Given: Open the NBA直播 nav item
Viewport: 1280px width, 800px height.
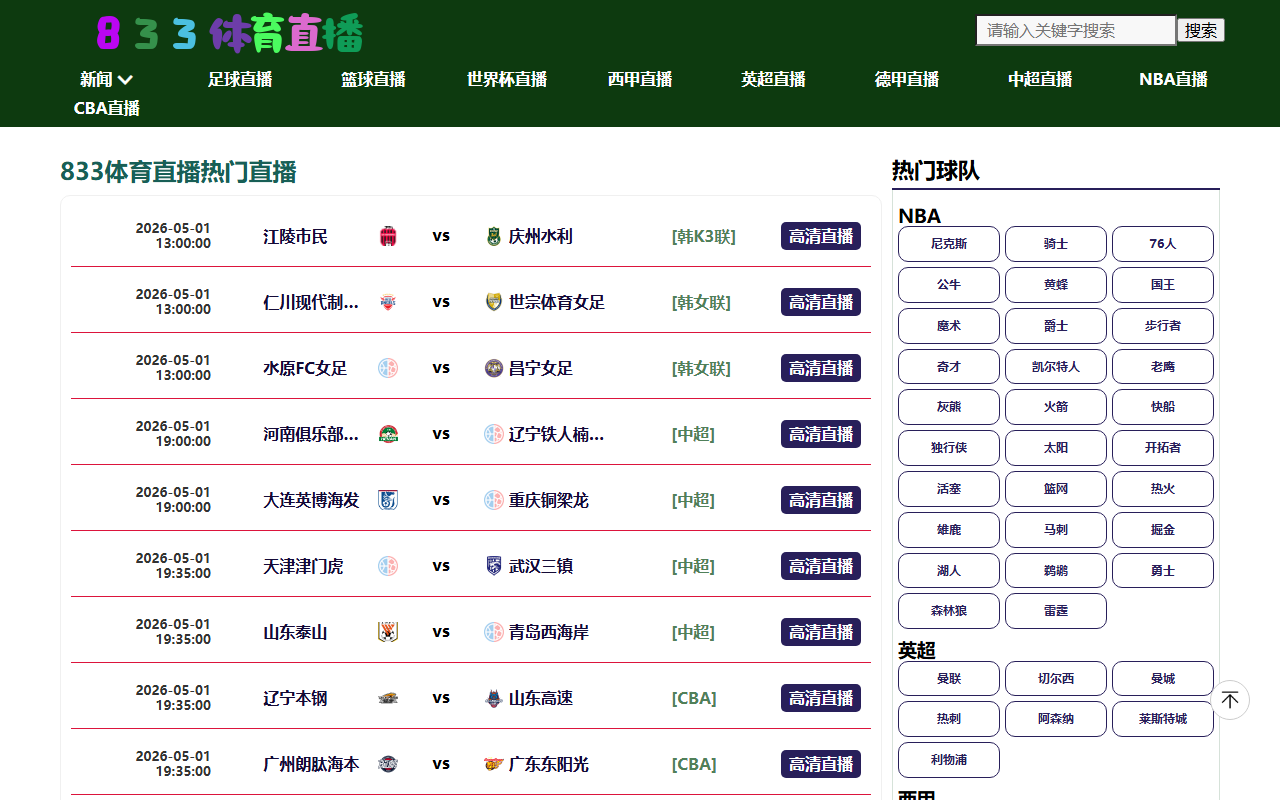Looking at the screenshot, I should click(x=1173, y=79).
